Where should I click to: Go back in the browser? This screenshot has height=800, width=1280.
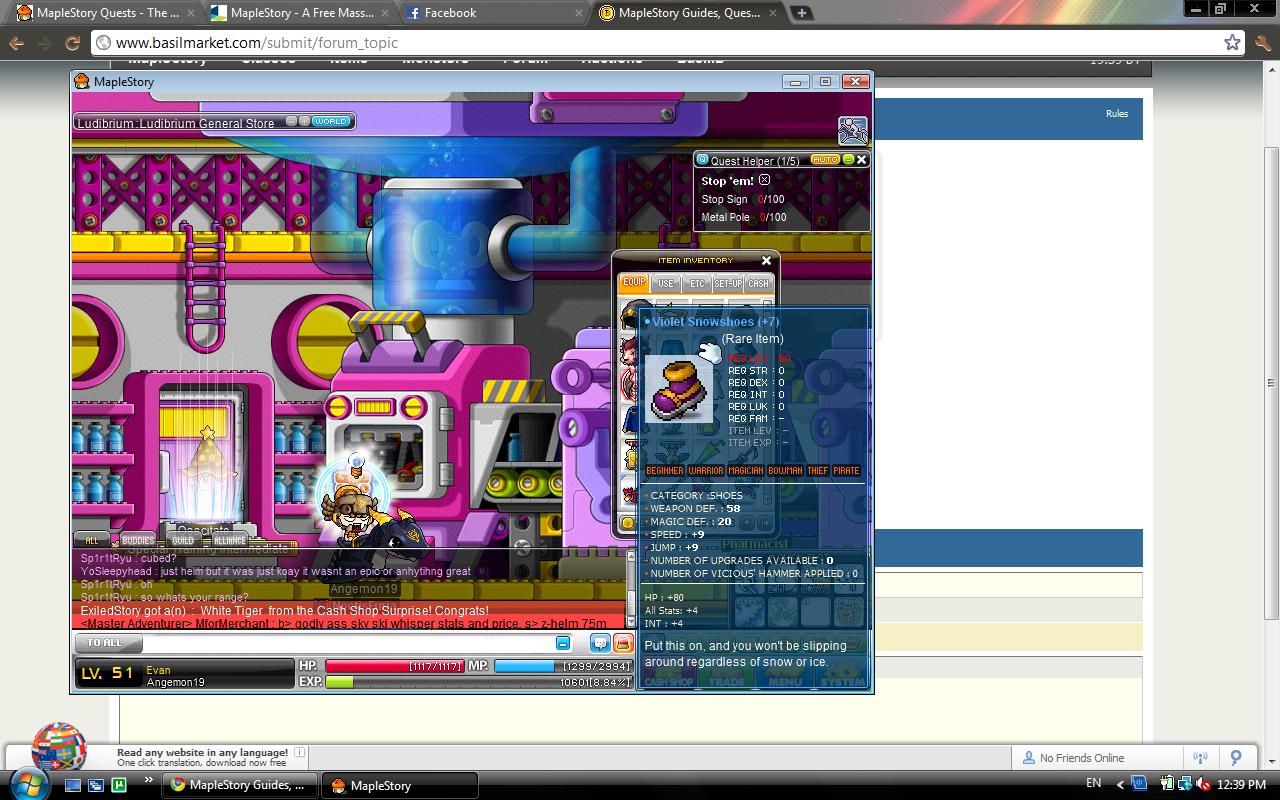pos(16,43)
